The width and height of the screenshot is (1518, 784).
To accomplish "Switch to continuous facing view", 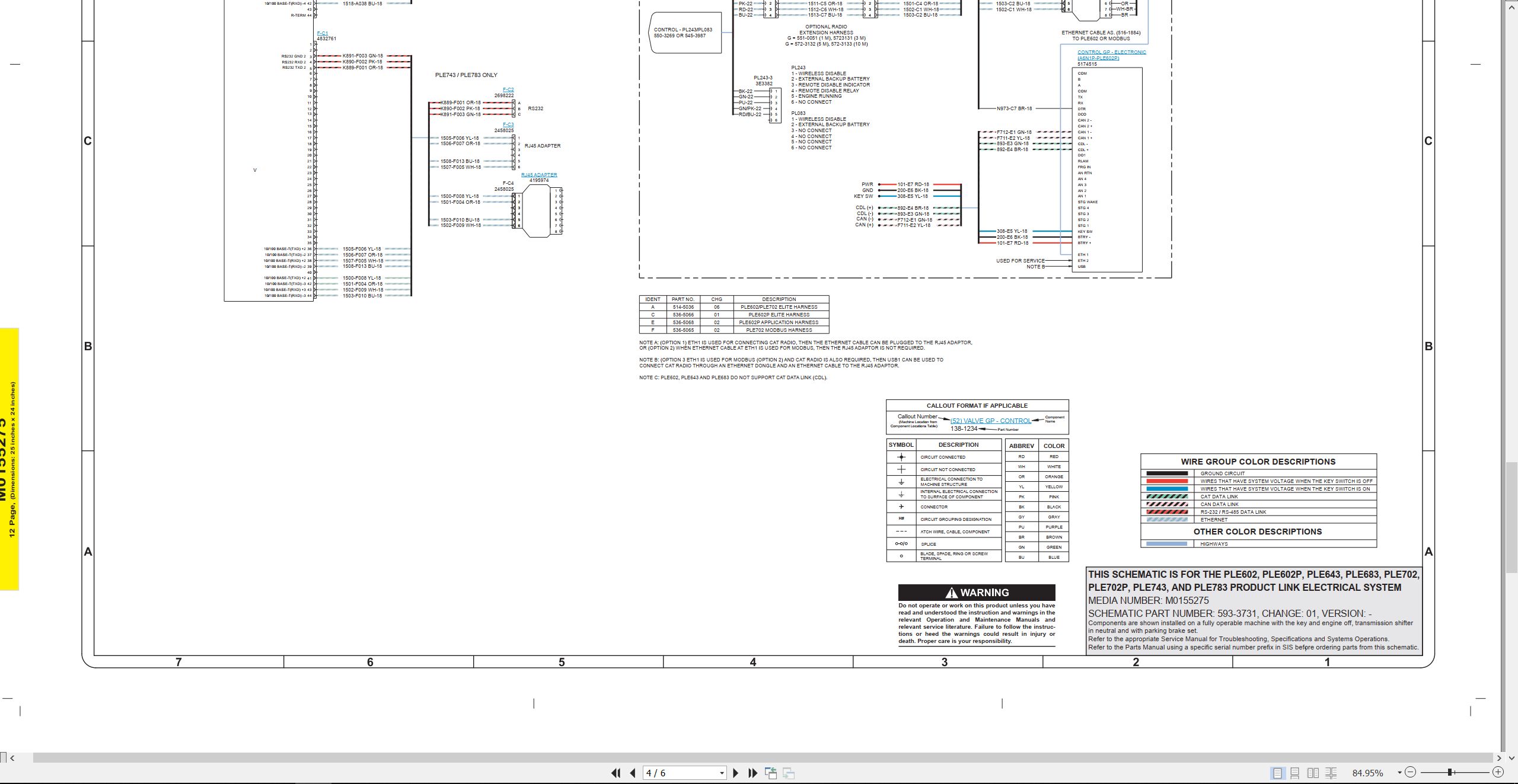I will (x=1331, y=773).
